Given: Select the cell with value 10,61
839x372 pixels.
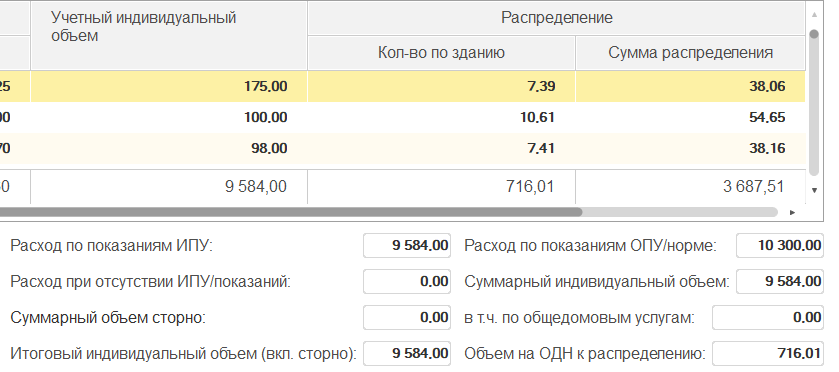Looking at the screenshot, I should [x=441, y=117].
